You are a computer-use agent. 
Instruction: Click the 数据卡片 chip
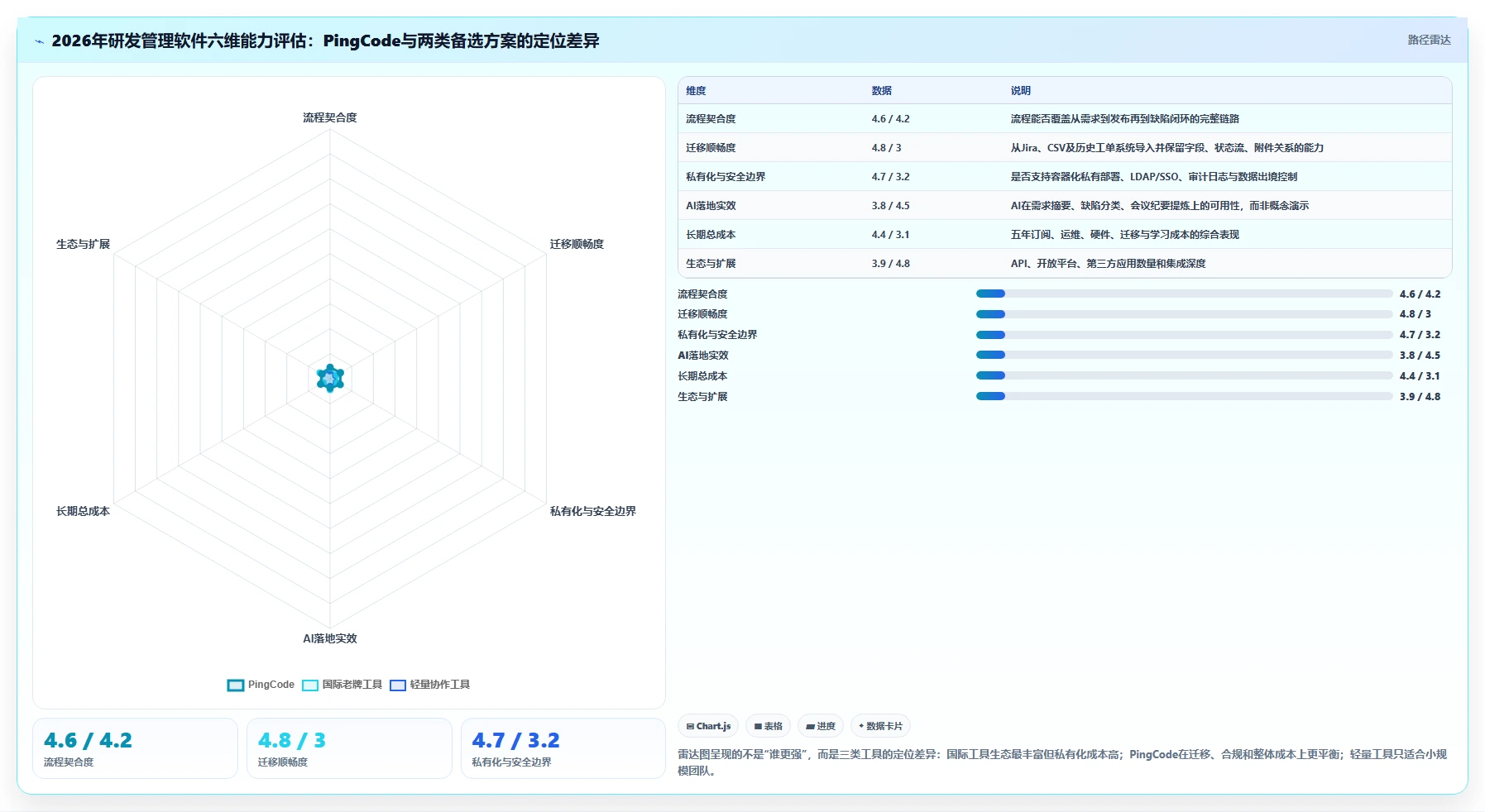click(880, 726)
